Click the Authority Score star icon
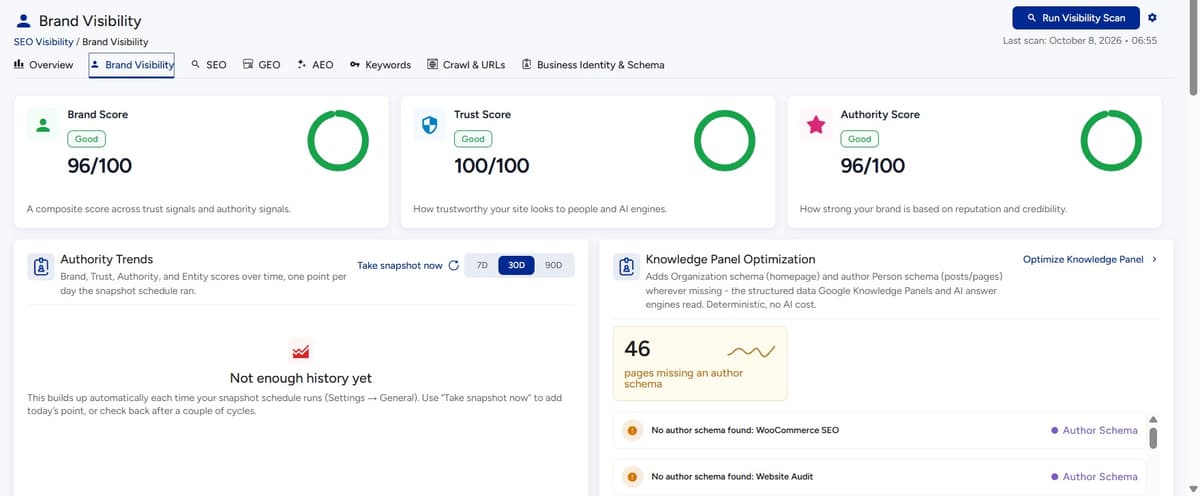This screenshot has width=1200, height=496. coord(816,125)
